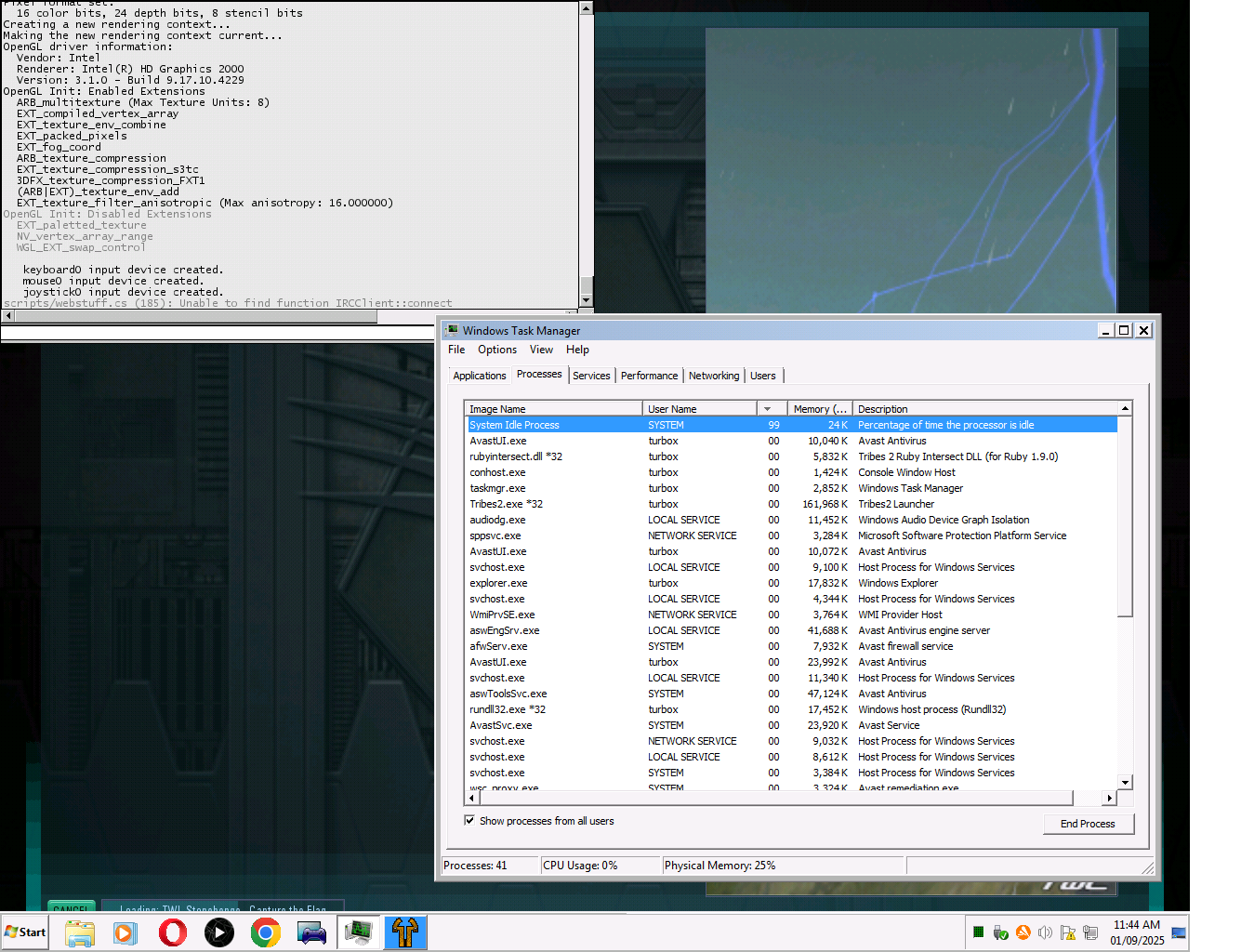
Task: Click the process list scroll-up arrow
Action: pyautogui.click(x=1125, y=409)
